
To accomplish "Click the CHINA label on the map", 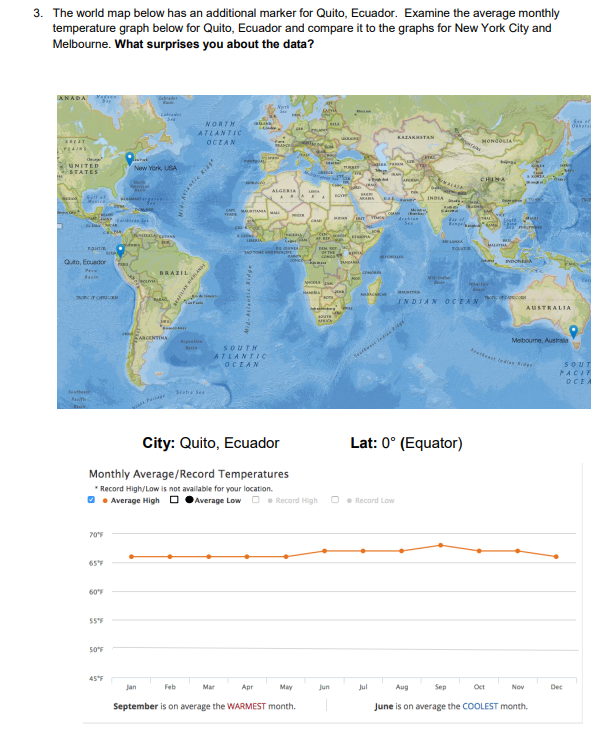I will 492,179.
